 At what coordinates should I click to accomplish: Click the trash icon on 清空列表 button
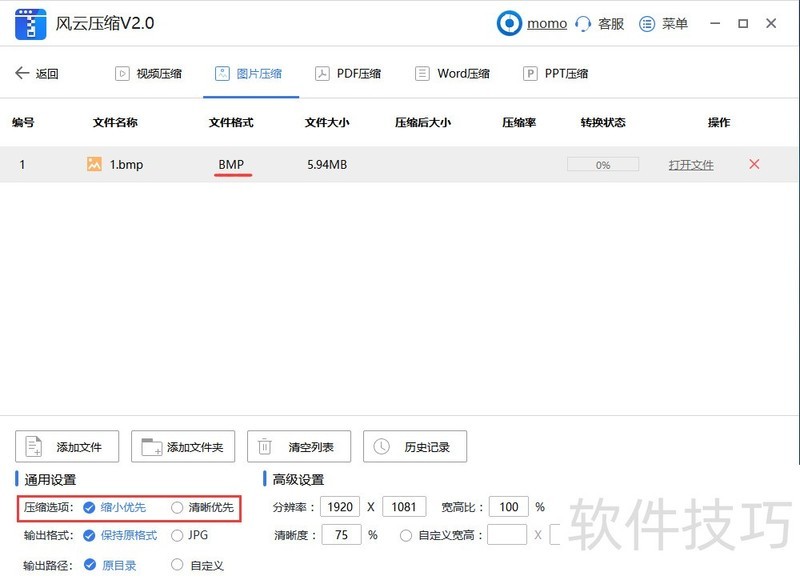tap(265, 446)
